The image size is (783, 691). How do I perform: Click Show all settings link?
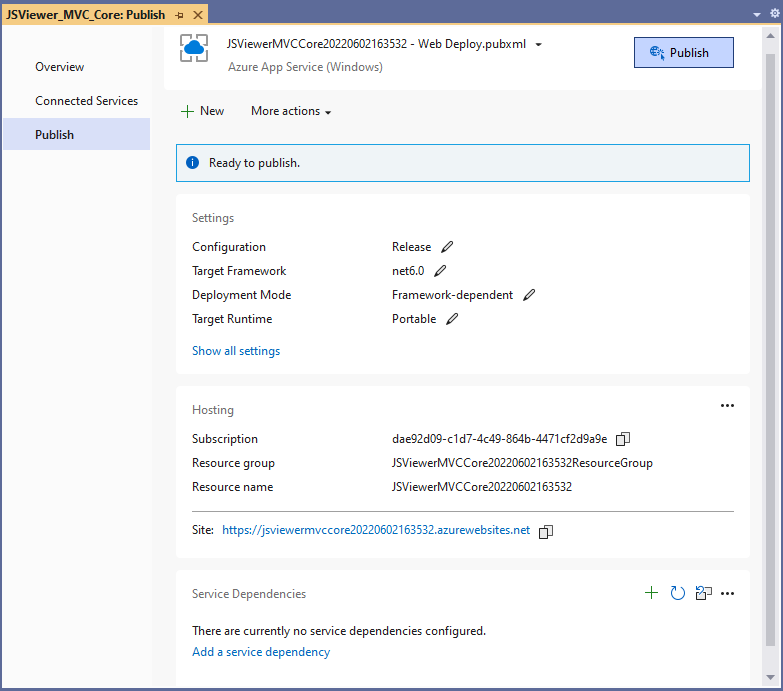pyautogui.click(x=236, y=351)
